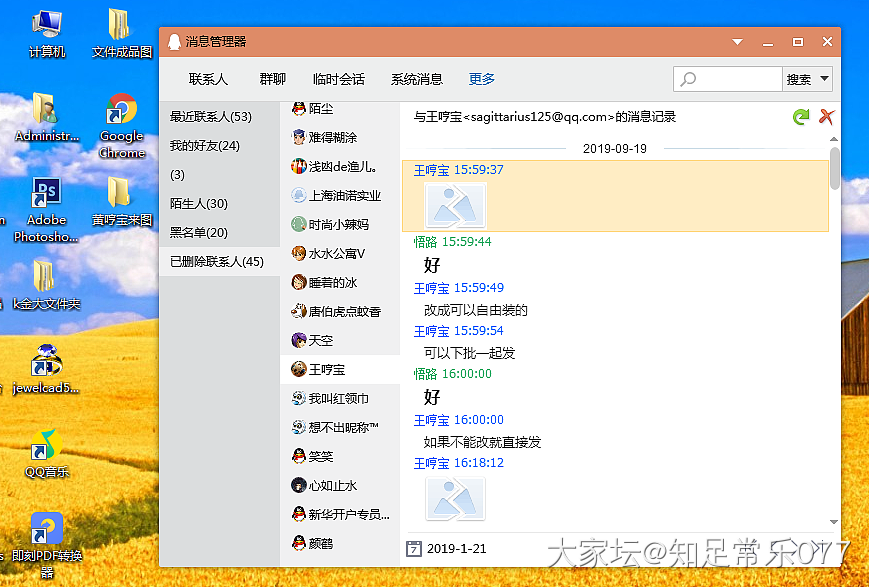The width and height of the screenshot is (869, 587).
Task: Click the green refresh messages icon
Action: click(x=800, y=117)
